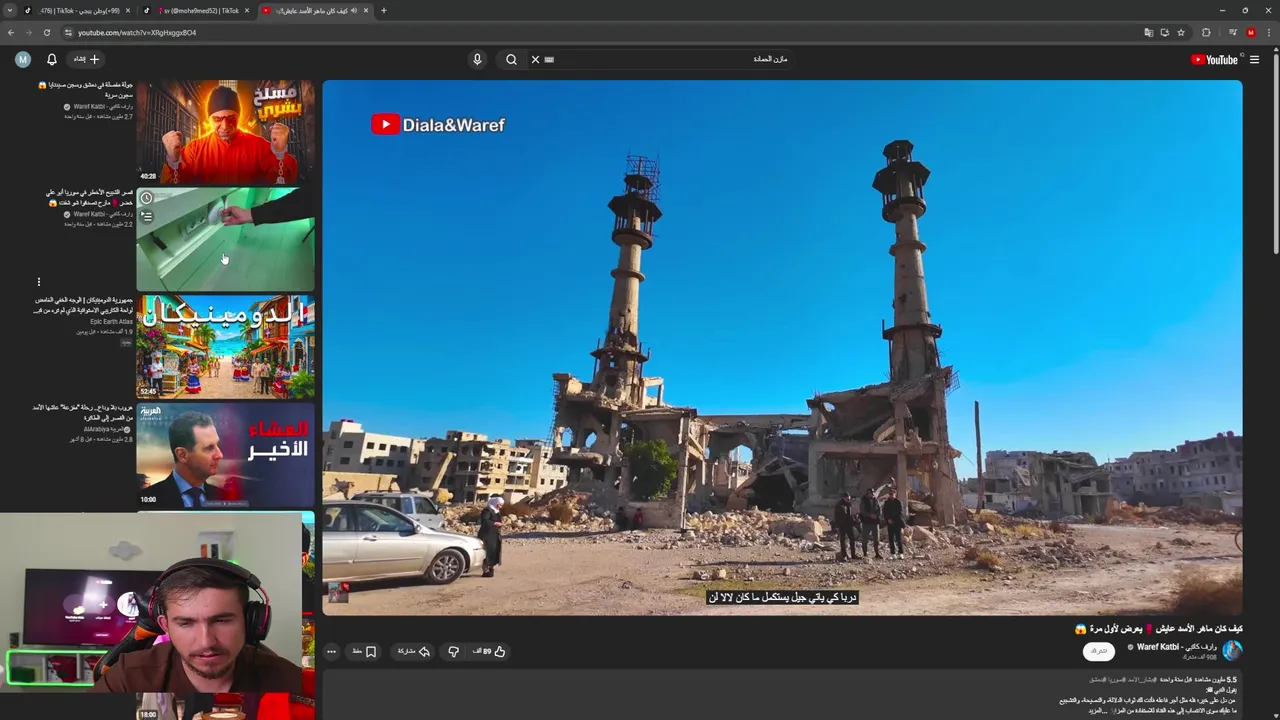Open the AlArabiya video title link
The height and width of the screenshot is (720, 1280).
click(83, 412)
